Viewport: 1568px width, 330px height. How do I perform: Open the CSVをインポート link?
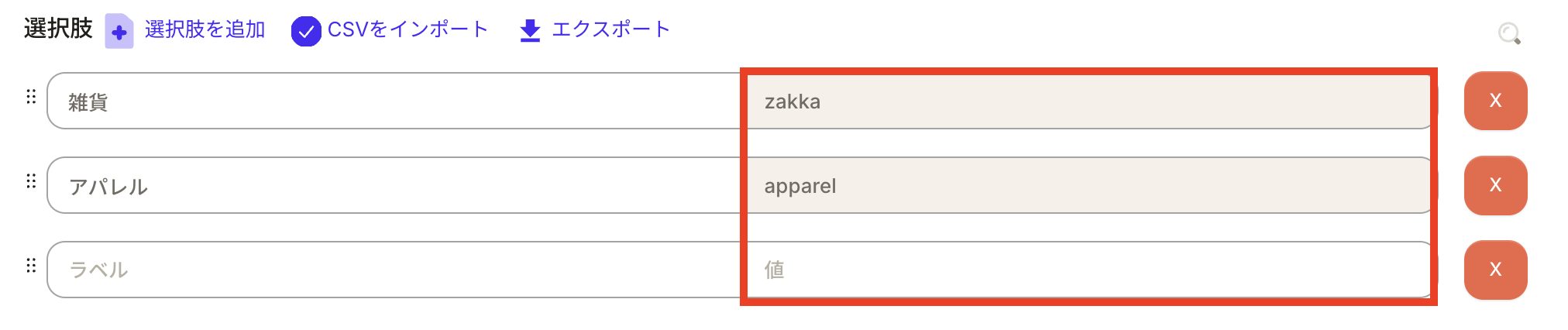(x=407, y=29)
